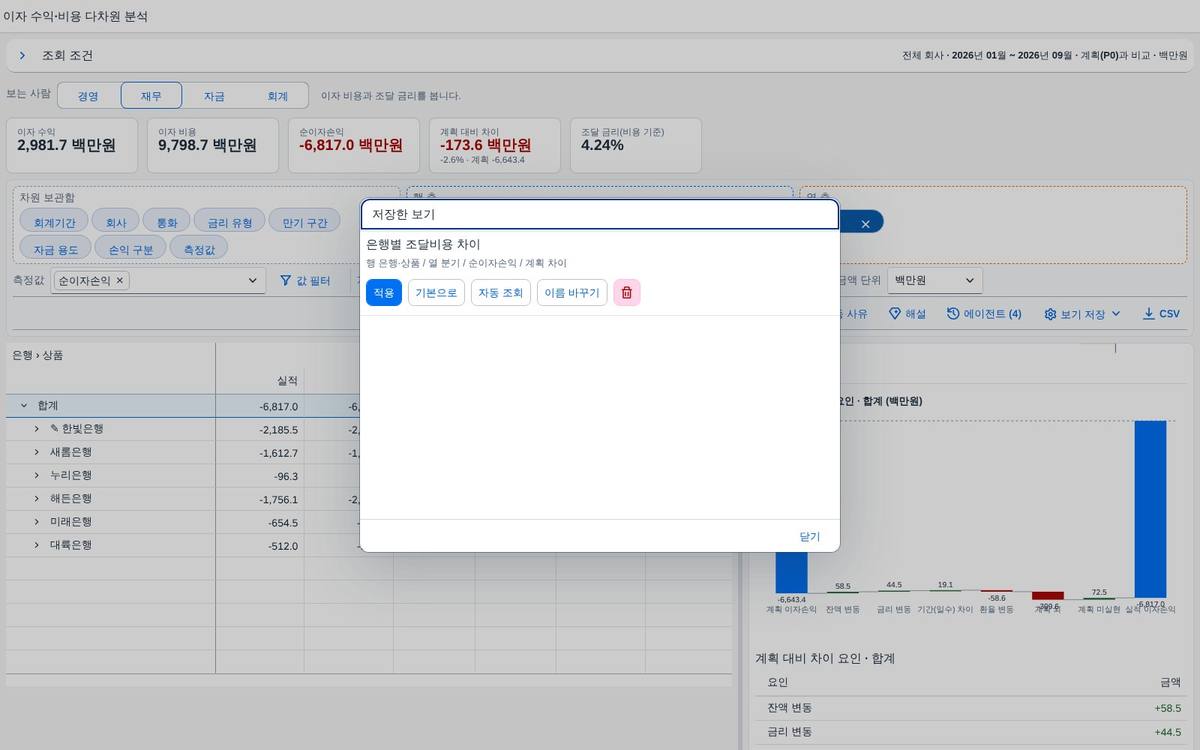This screenshot has height=750, width=1200.
Task: Pick the 회사 dimension chip
Action: point(116,222)
